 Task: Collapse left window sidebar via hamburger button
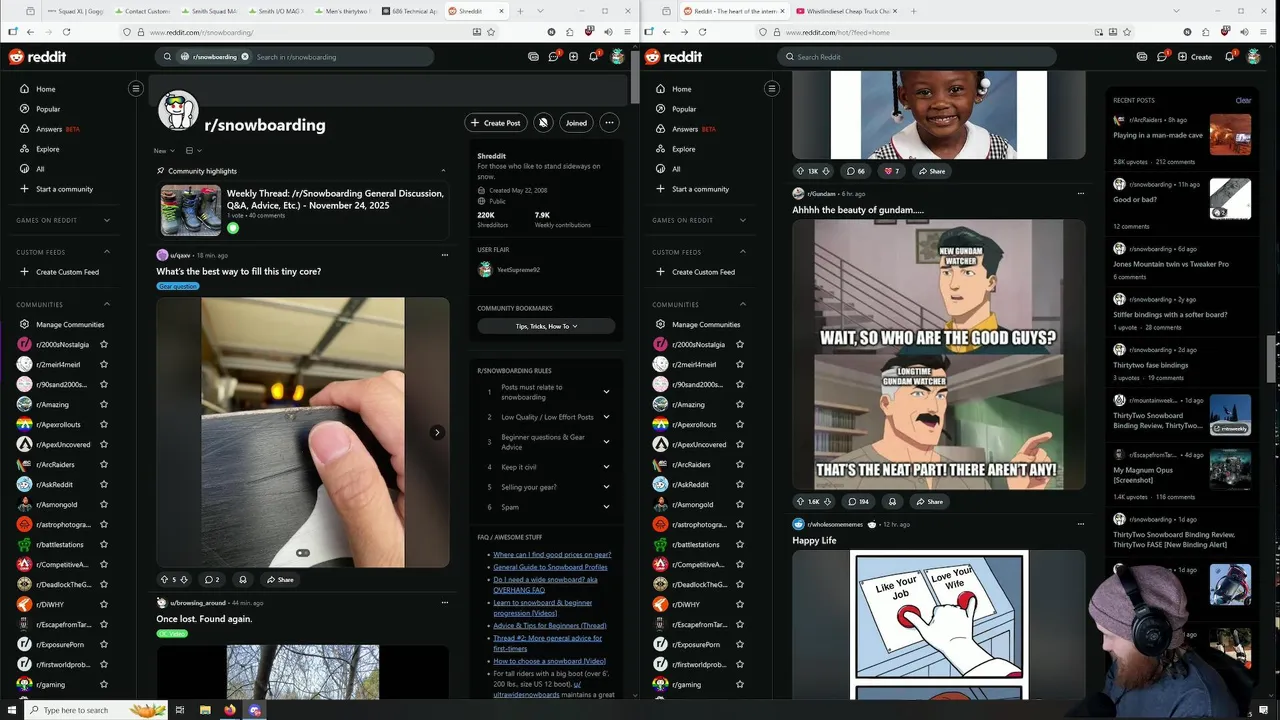[x=136, y=89]
